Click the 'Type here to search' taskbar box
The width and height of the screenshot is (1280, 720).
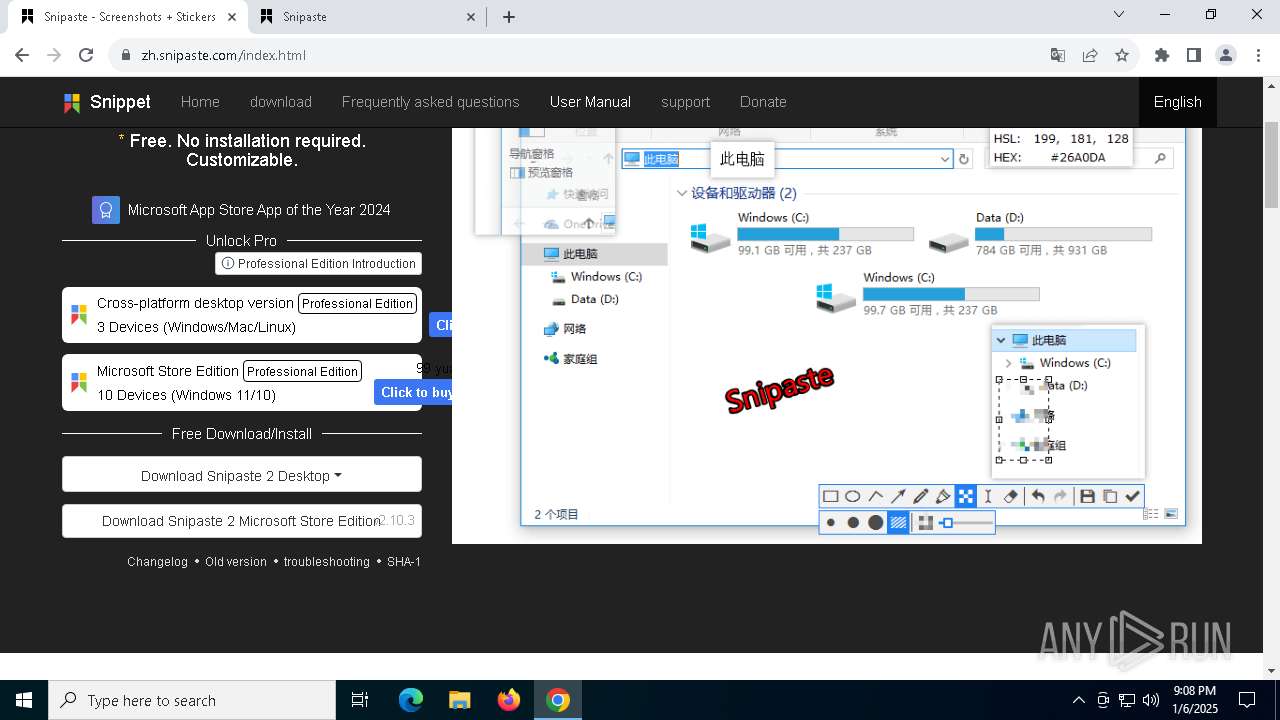[192, 700]
